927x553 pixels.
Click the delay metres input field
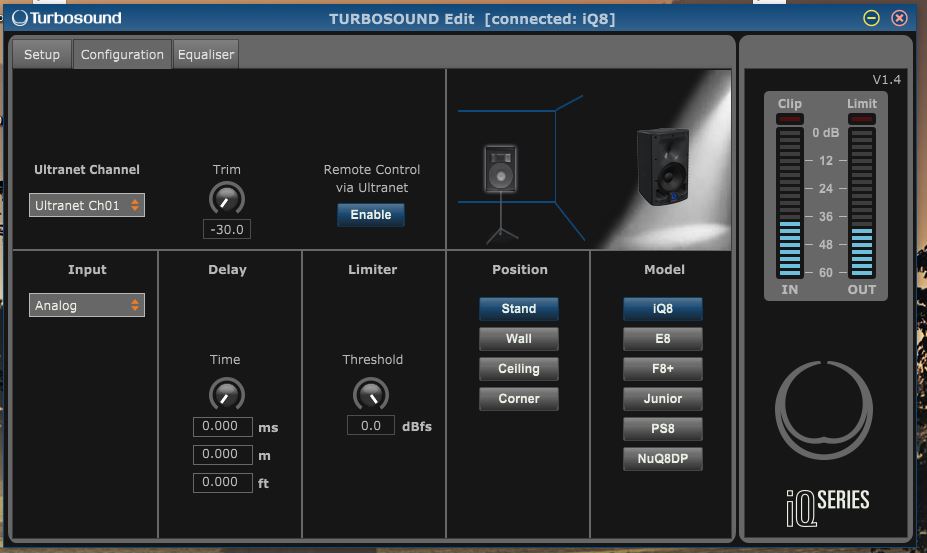[223, 454]
